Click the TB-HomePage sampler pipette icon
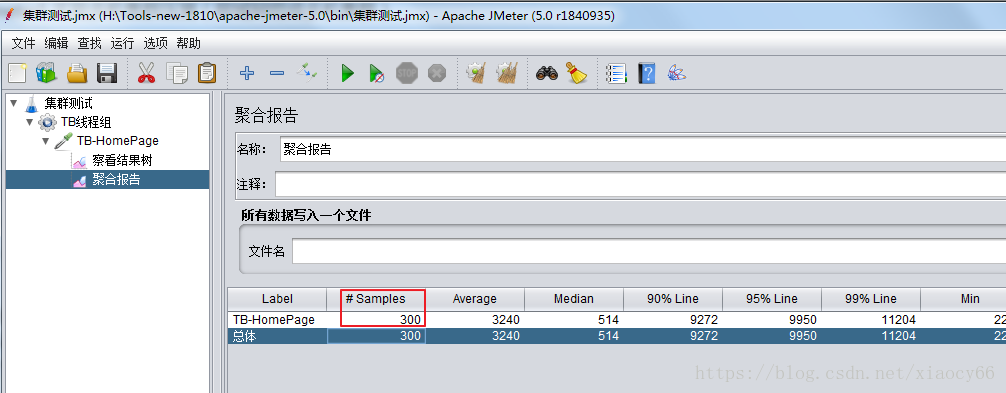 64,141
